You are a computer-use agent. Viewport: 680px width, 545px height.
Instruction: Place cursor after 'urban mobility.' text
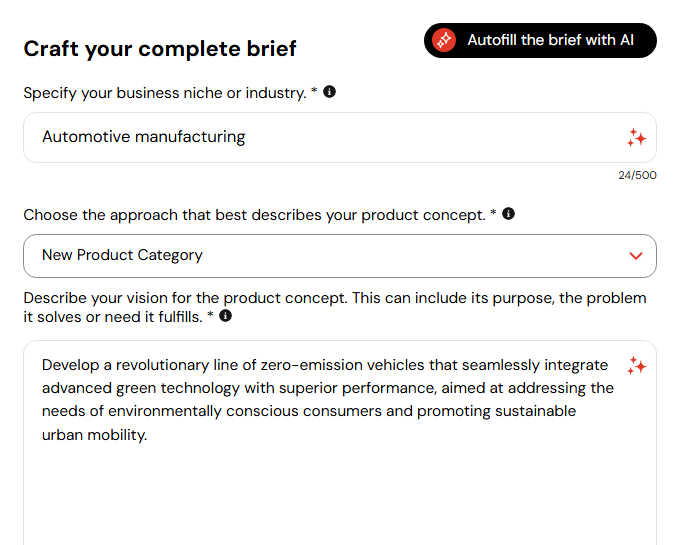point(149,435)
